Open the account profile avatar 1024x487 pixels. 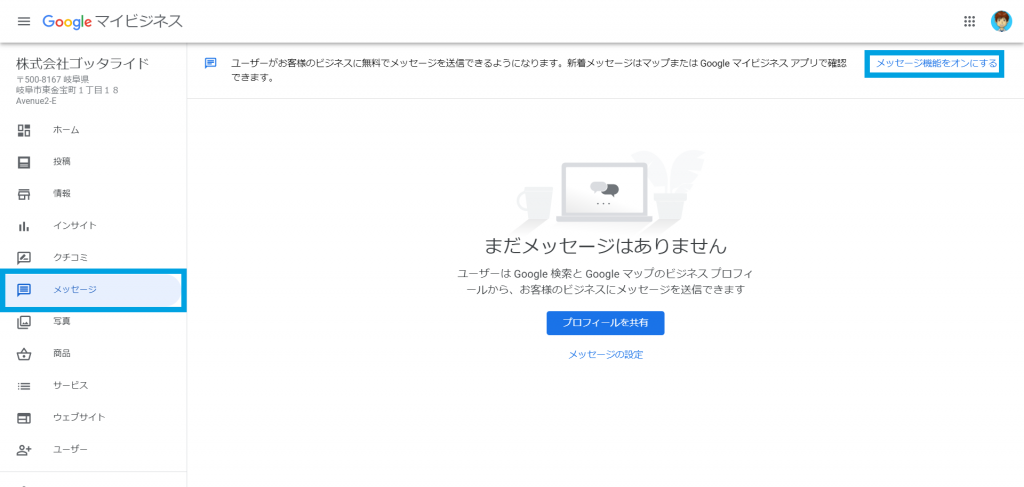point(1001,21)
